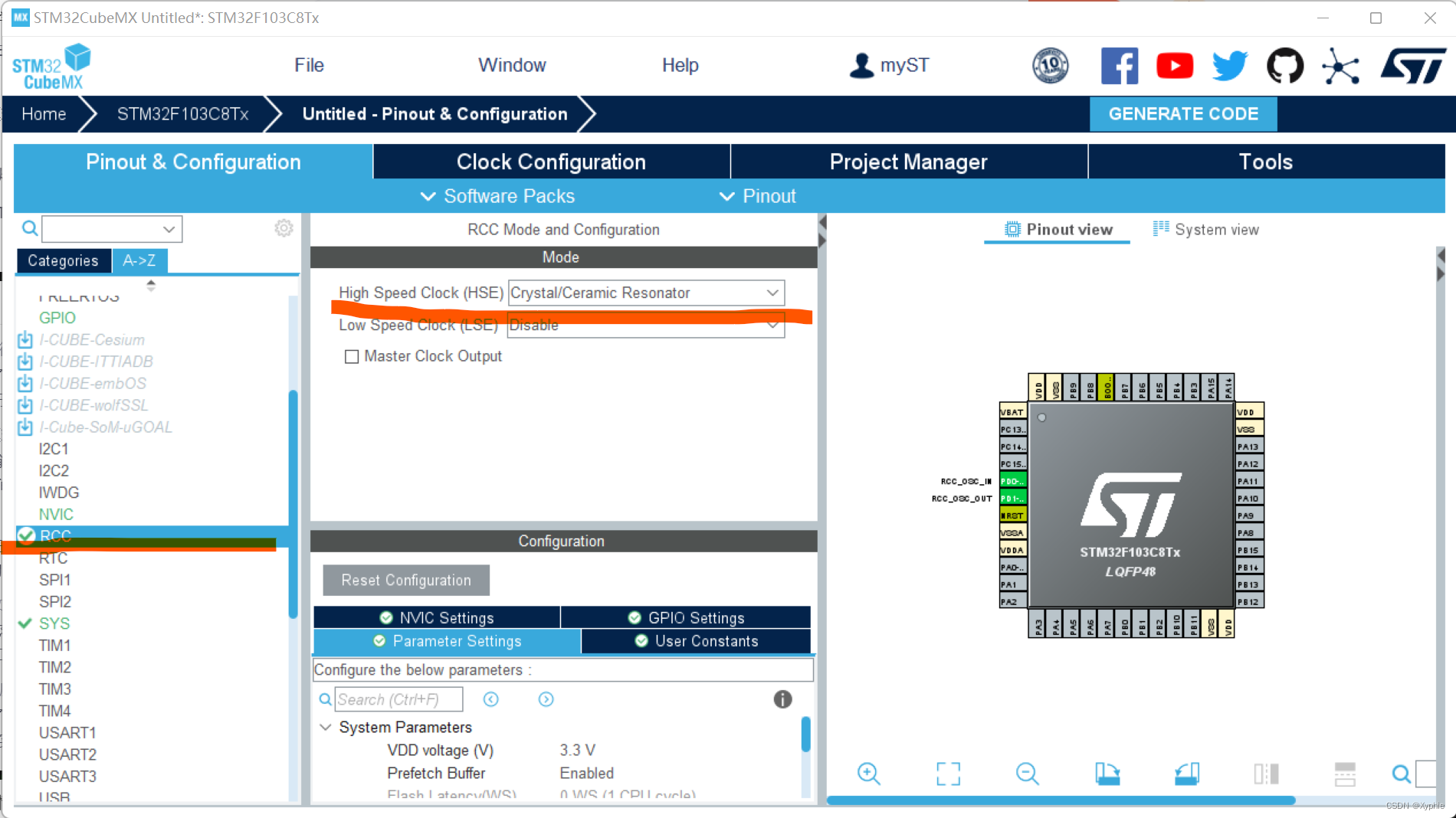Download the I-CUBE-Cesium pack icon

[x=25, y=339]
